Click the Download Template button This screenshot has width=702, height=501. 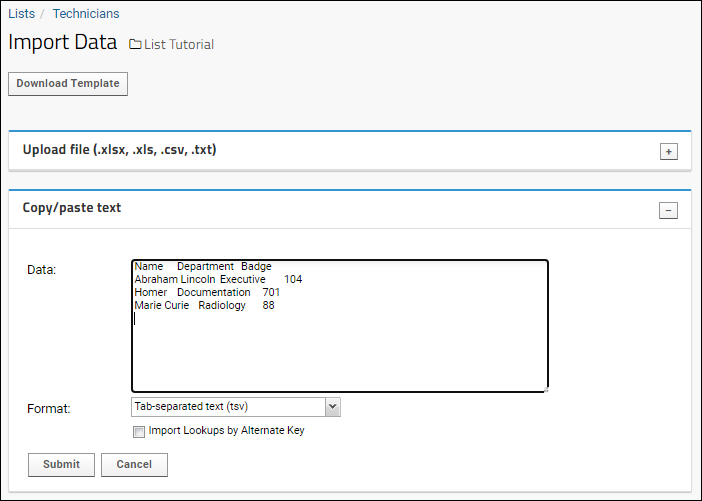[x=68, y=84]
